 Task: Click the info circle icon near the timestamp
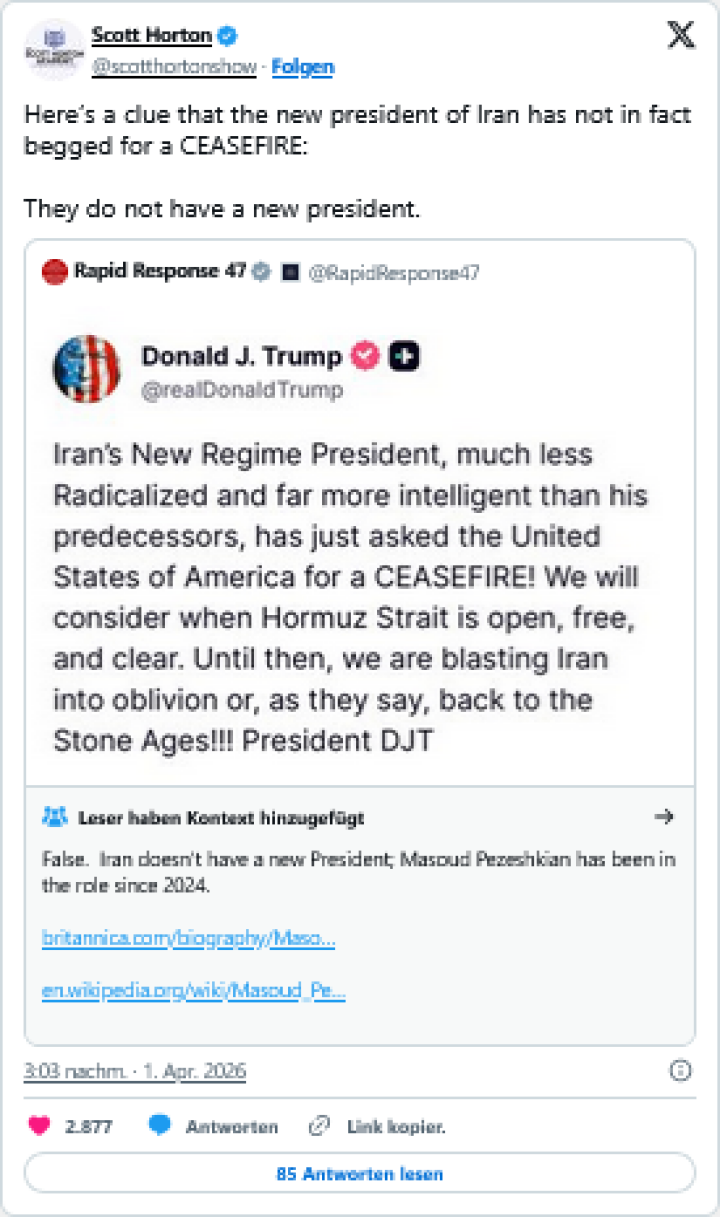(680, 1071)
